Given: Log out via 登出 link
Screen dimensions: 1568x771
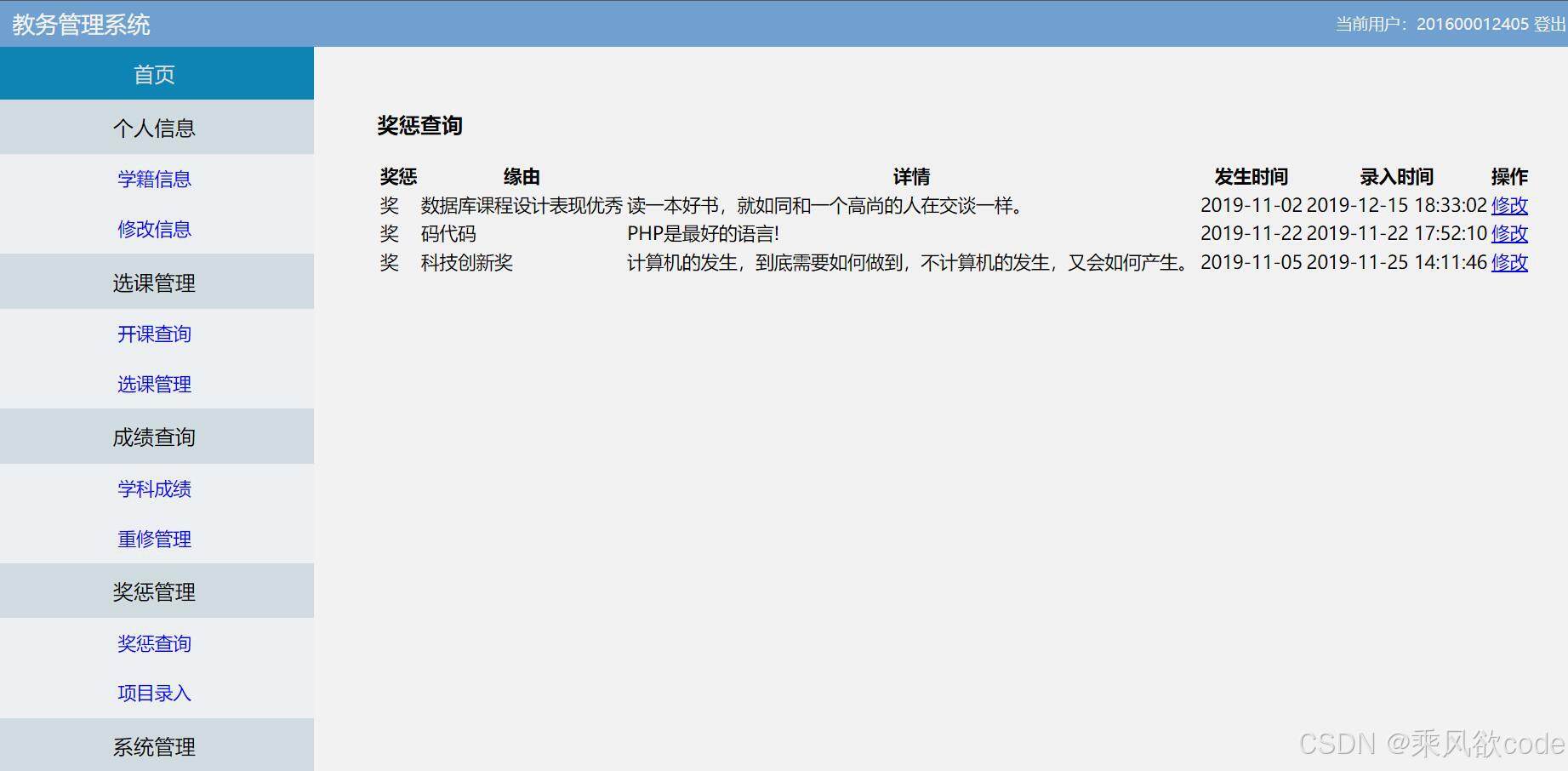Looking at the screenshot, I should coord(1542,24).
